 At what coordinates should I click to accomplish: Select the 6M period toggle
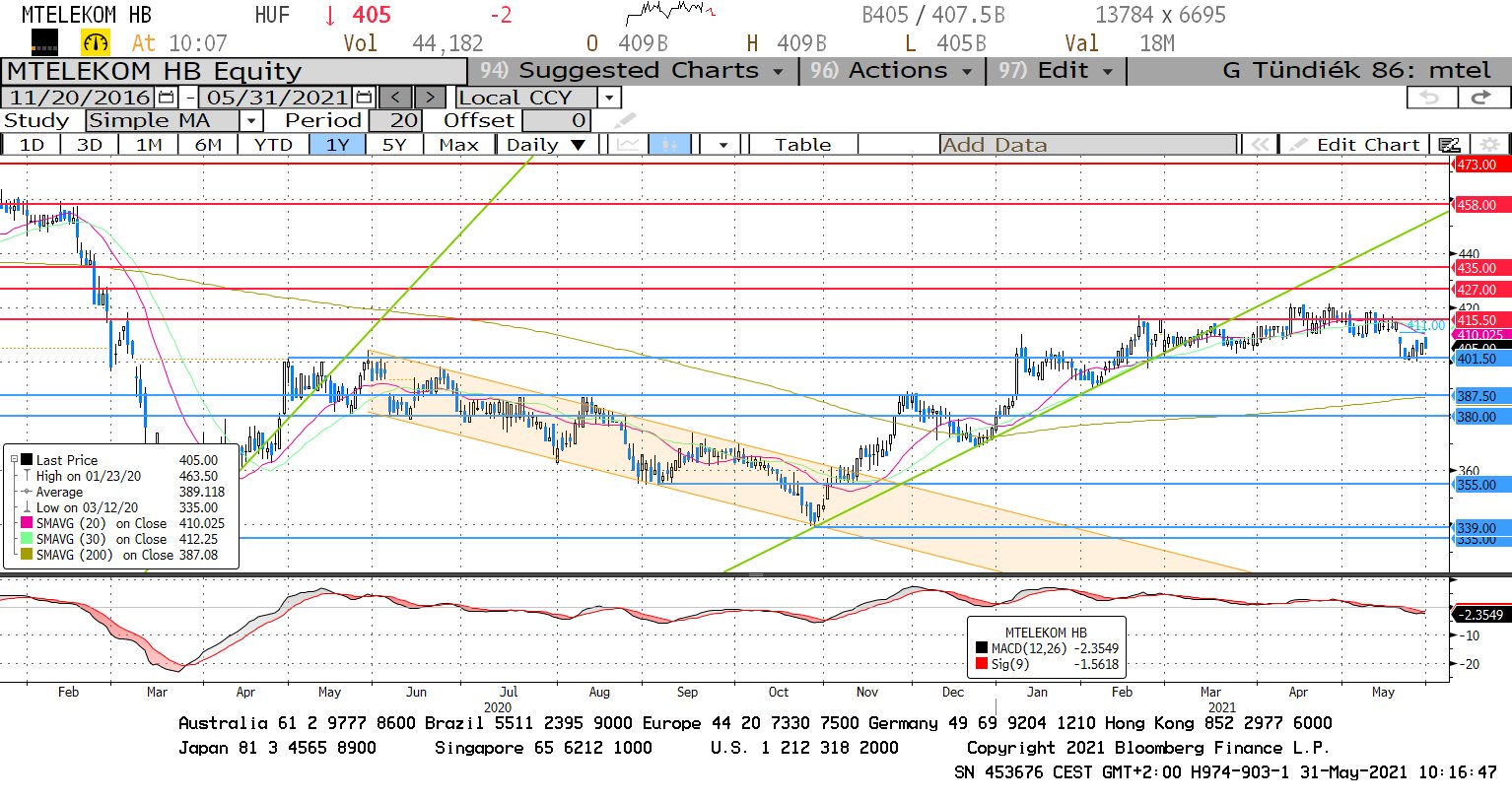coord(208,145)
